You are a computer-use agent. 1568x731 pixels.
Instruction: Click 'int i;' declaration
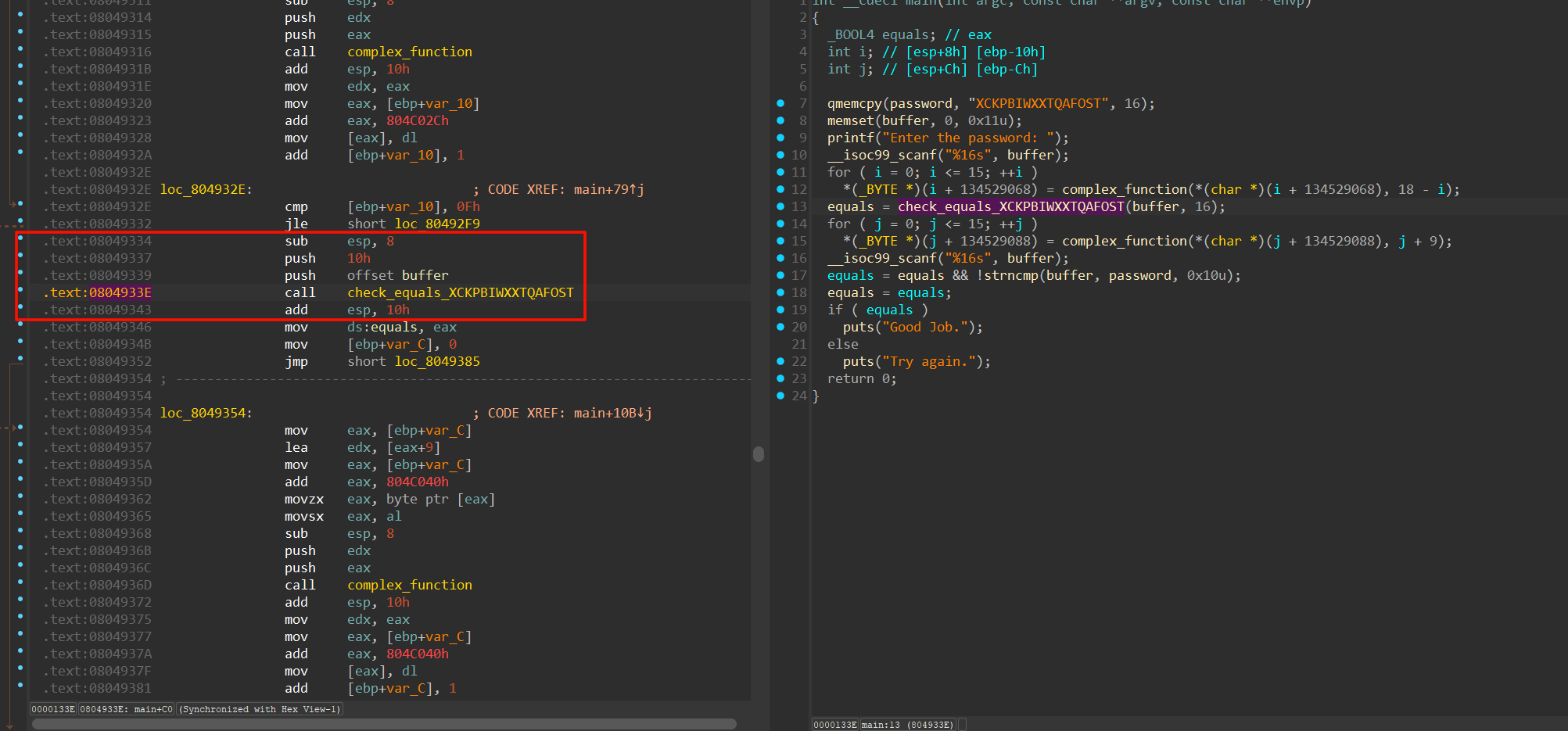850,52
